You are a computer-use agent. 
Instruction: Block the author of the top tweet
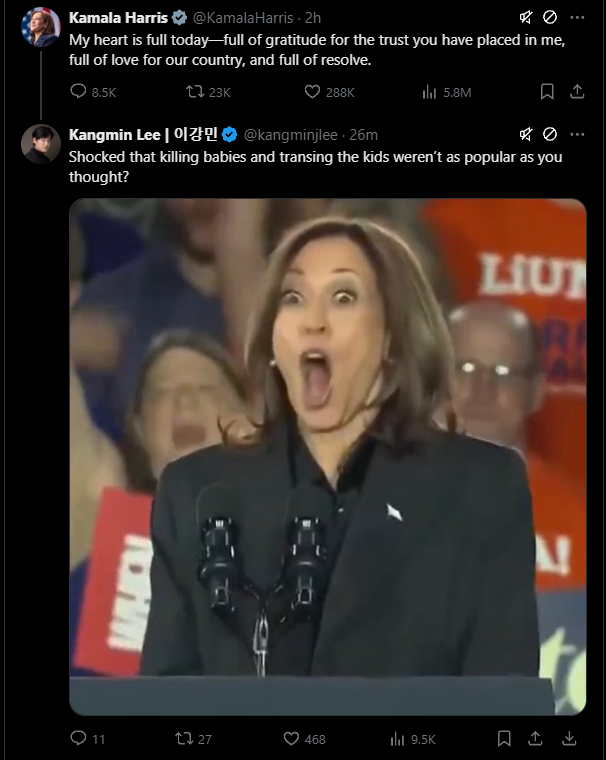(550, 18)
